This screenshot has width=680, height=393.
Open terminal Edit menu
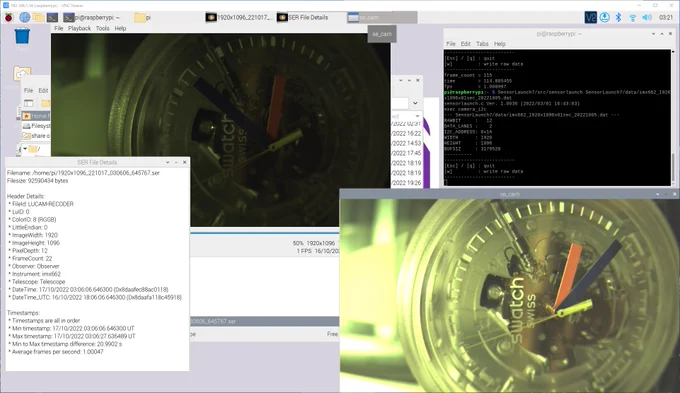465,44
